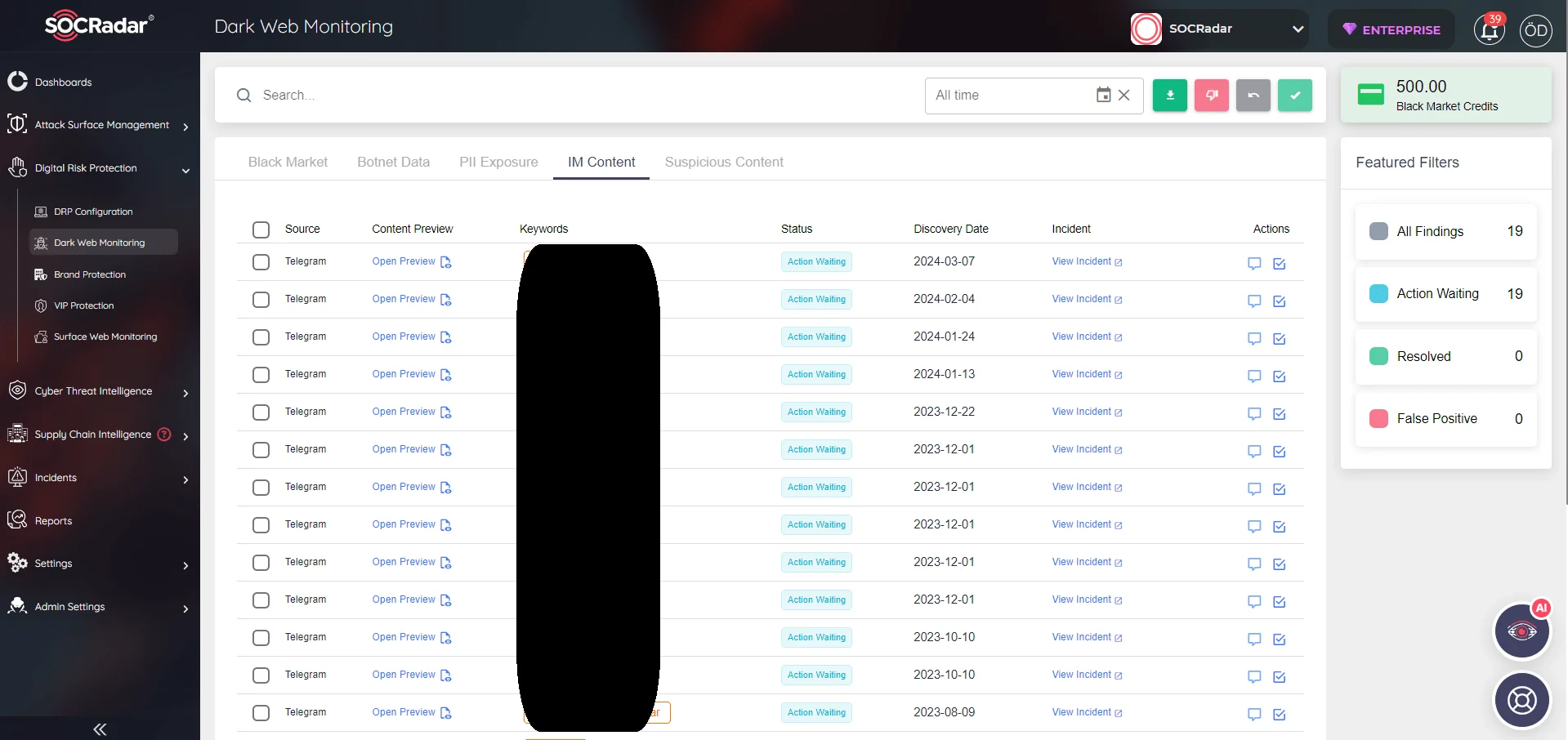This screenshot has width=1568, height=740.
Task: Toggle the select-all checkbox in table header
Action: (x=261, y=230)
